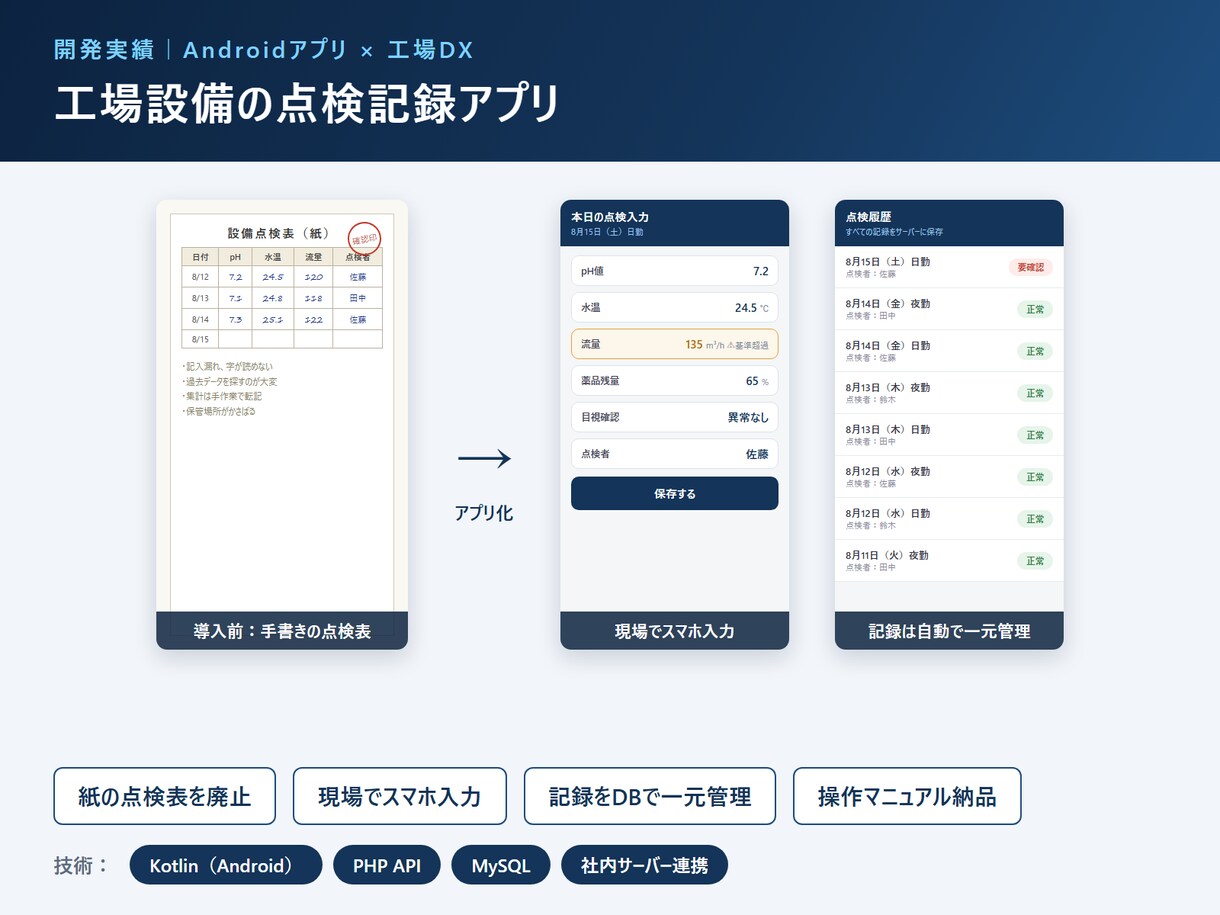Click the 記録は自動で一元管理 caption
This screenshot has height=915, width=1220.
[x=949, y=631]
